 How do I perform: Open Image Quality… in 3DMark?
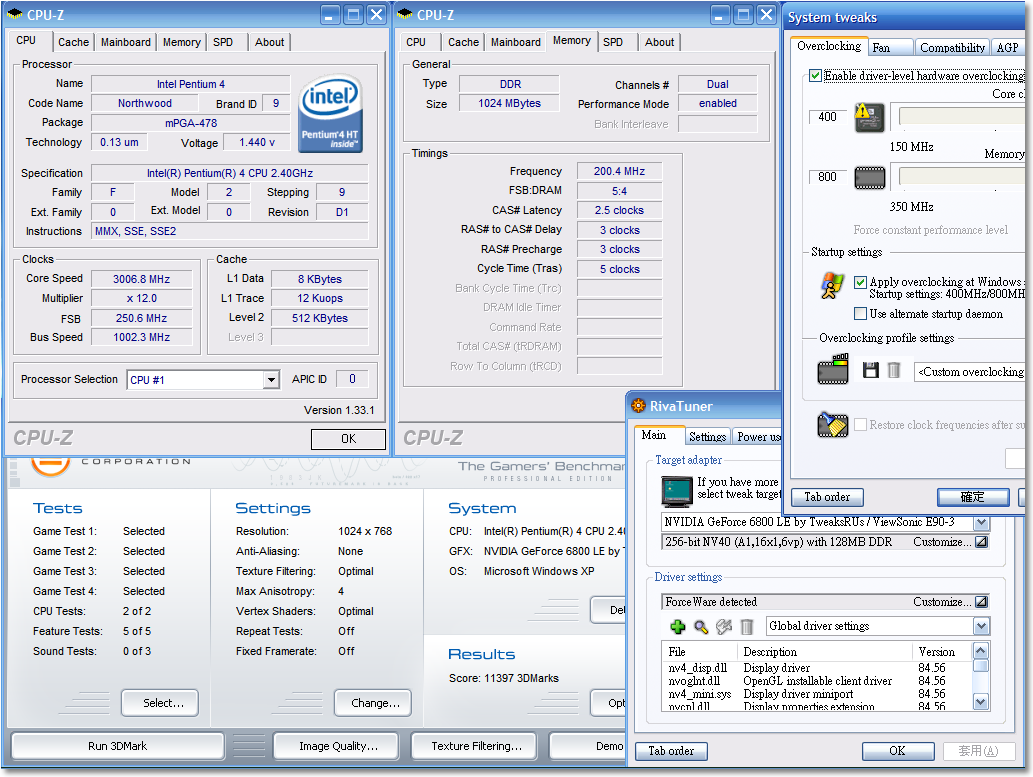(336, 746)
